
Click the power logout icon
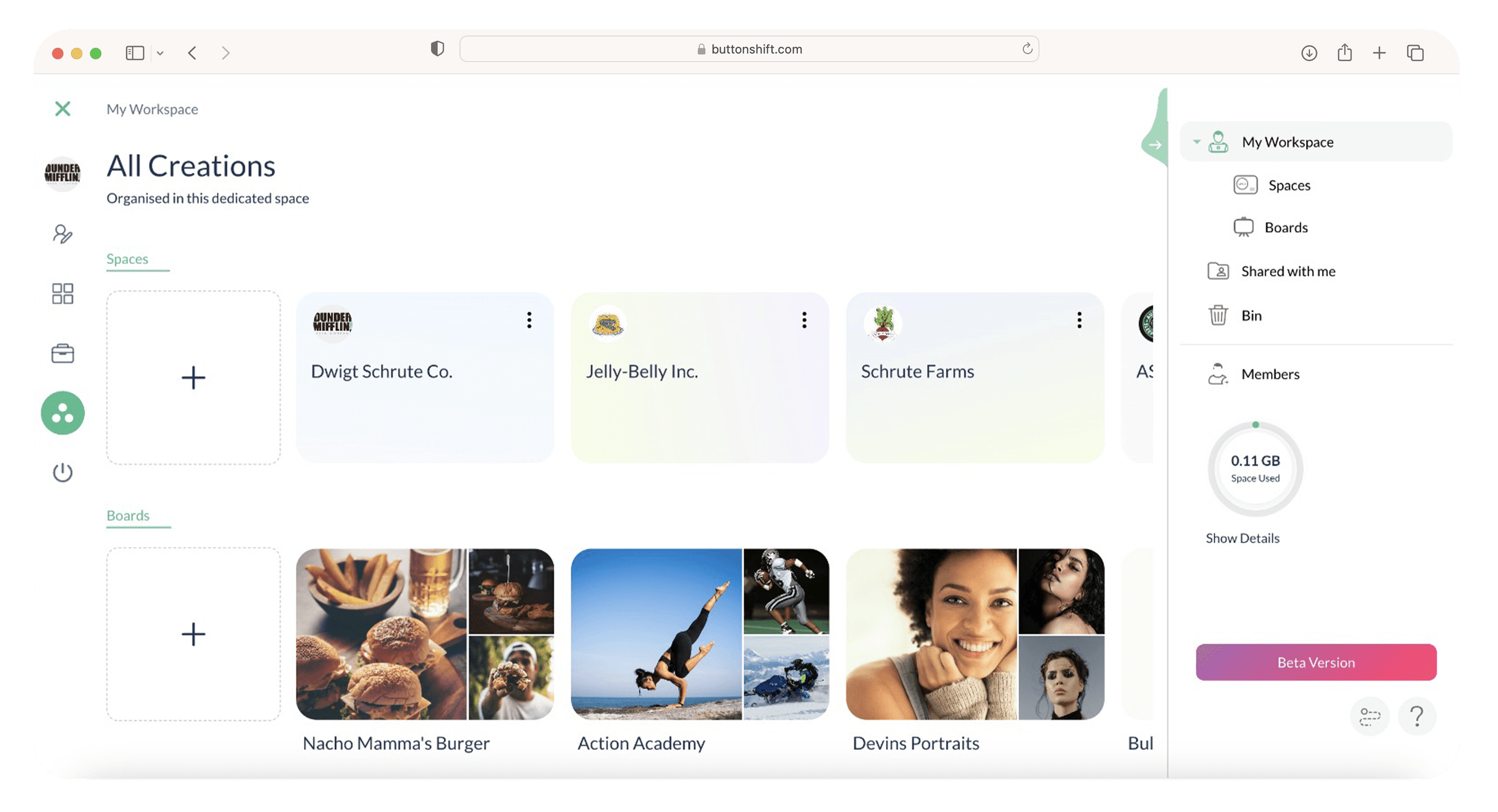point(63,473)
